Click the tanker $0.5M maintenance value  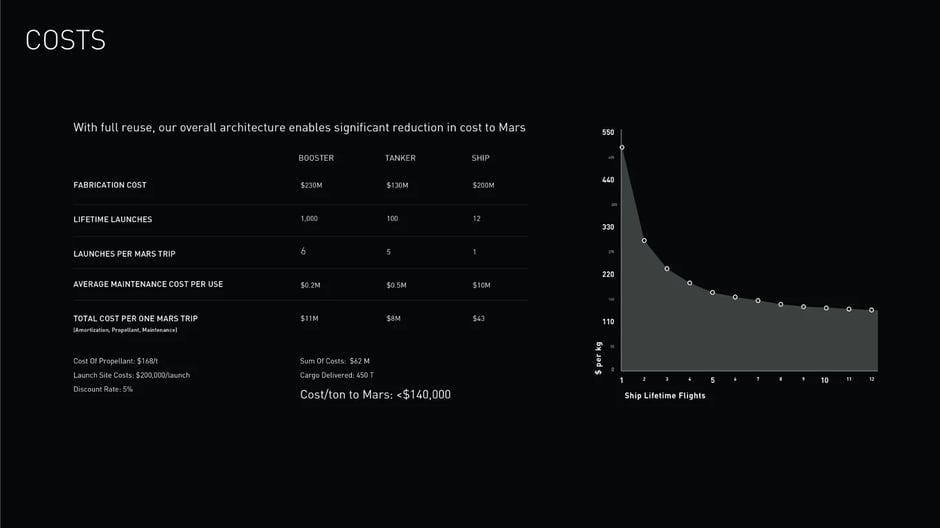(x=396, y=285)
